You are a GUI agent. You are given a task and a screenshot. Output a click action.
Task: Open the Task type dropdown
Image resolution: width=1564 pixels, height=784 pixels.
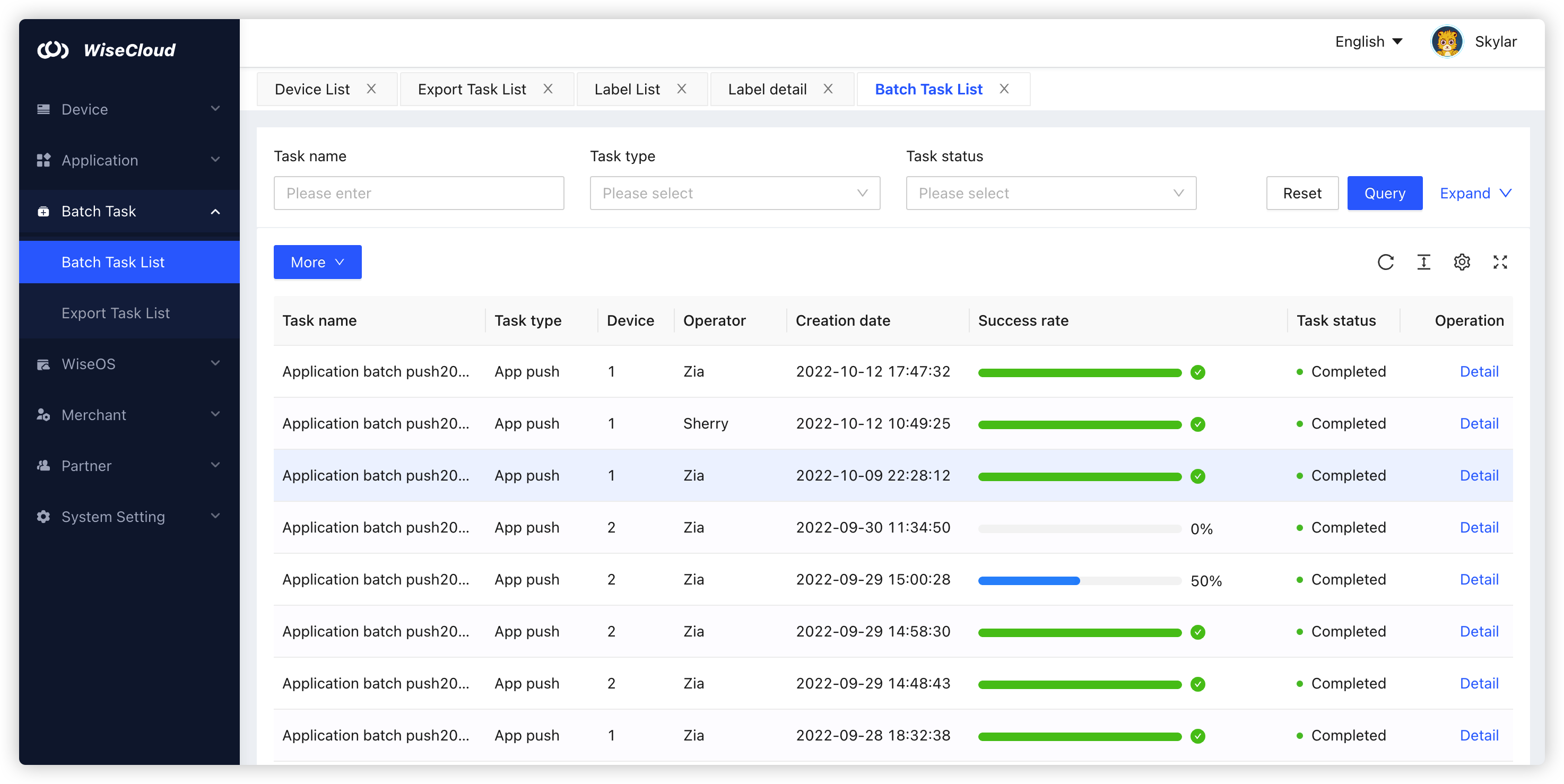point(735,193)
